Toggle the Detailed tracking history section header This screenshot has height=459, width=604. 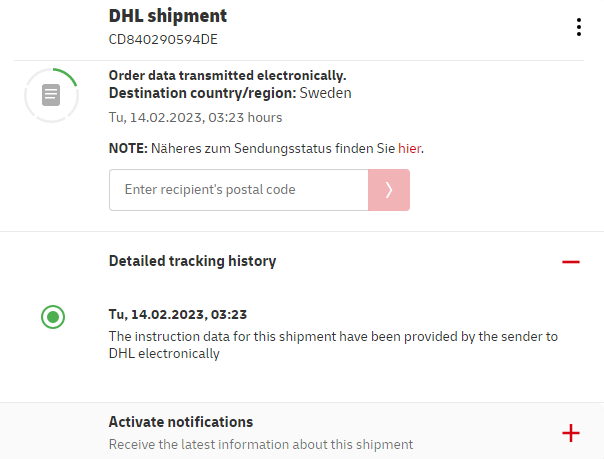coord(192,261)
